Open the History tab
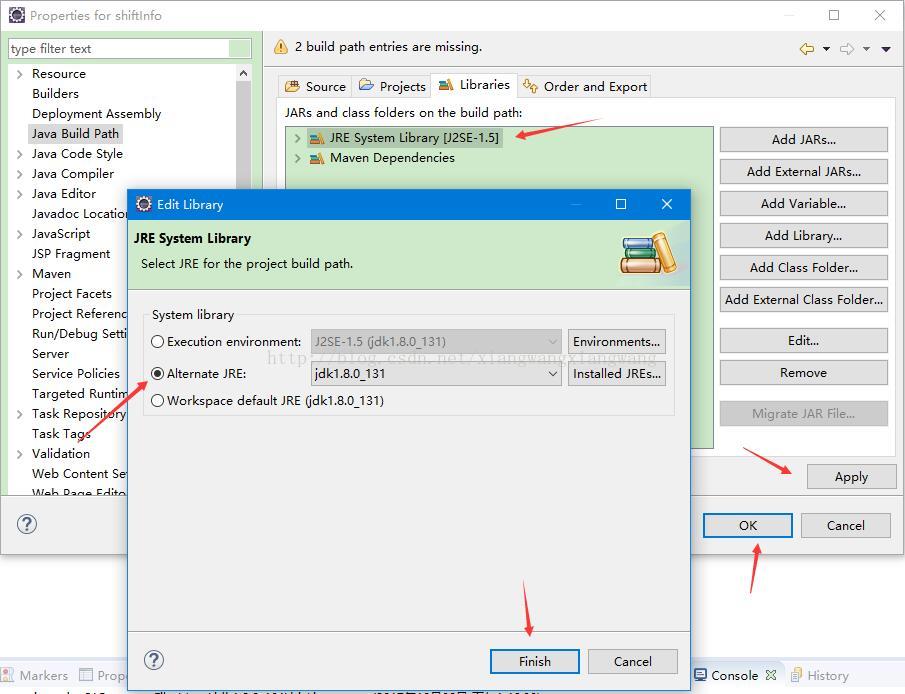Viewport: 905px width, 694px height. pos(820,676)
